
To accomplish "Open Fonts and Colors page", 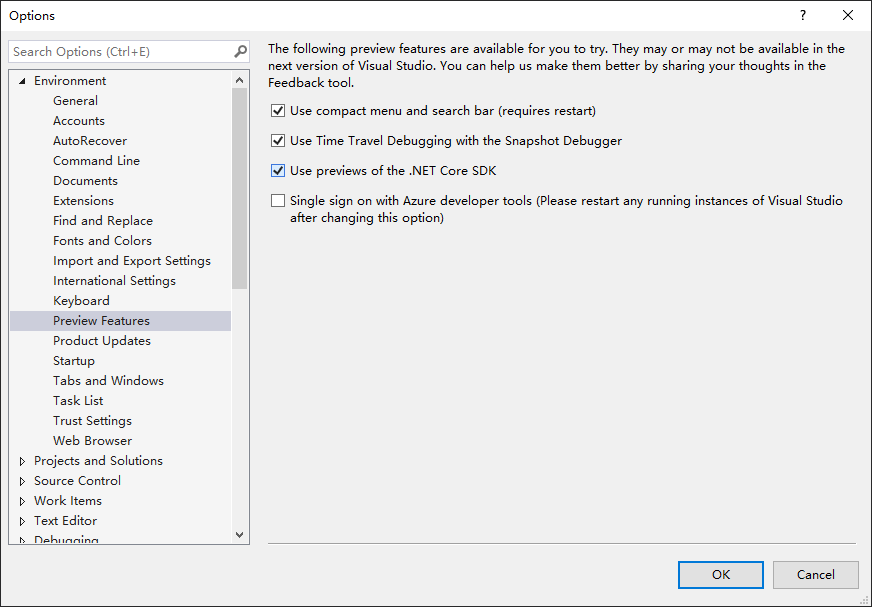I will pyautogui.click(x=102, y=241).
